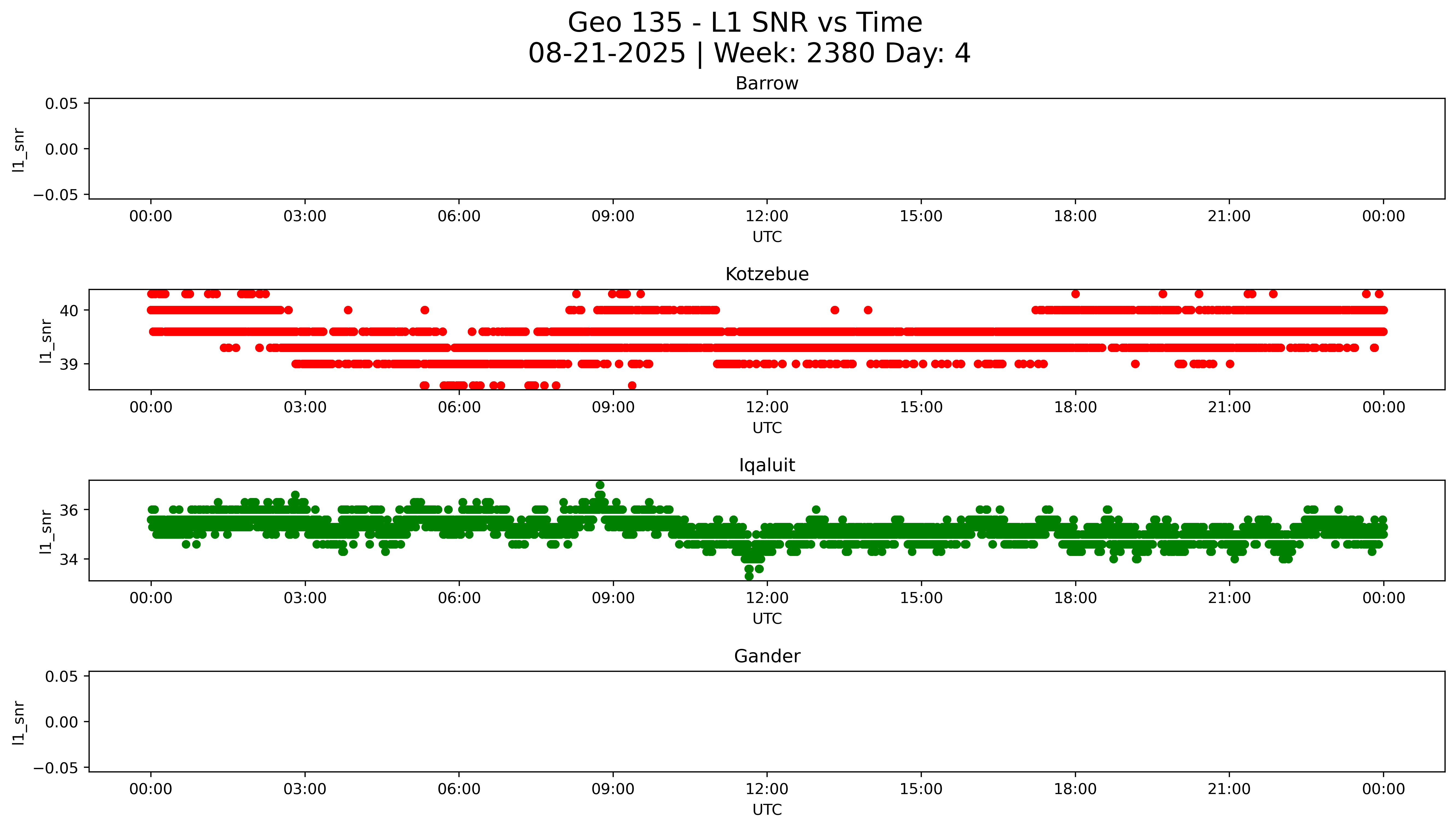Click the isolated red point at the bottom near 09:00 in Kotzebue
This screenshot has height=829, width=1456.
pos(631,385)
